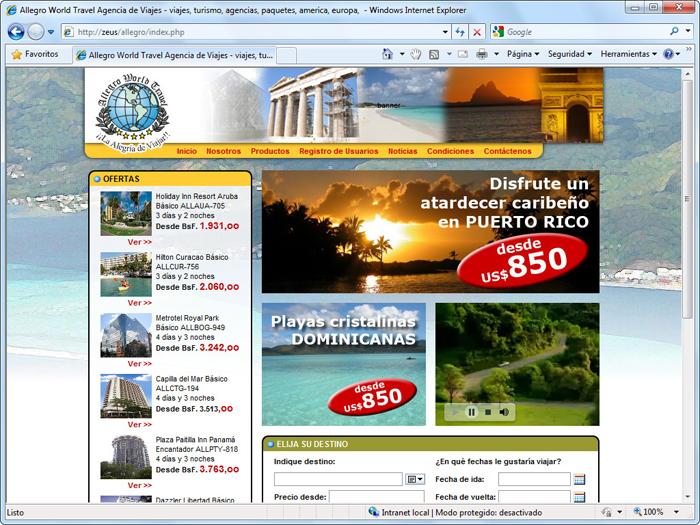The height and width of the screenshot is (525, 700).
Task: Open the Favoritos button
Action: 34,54
